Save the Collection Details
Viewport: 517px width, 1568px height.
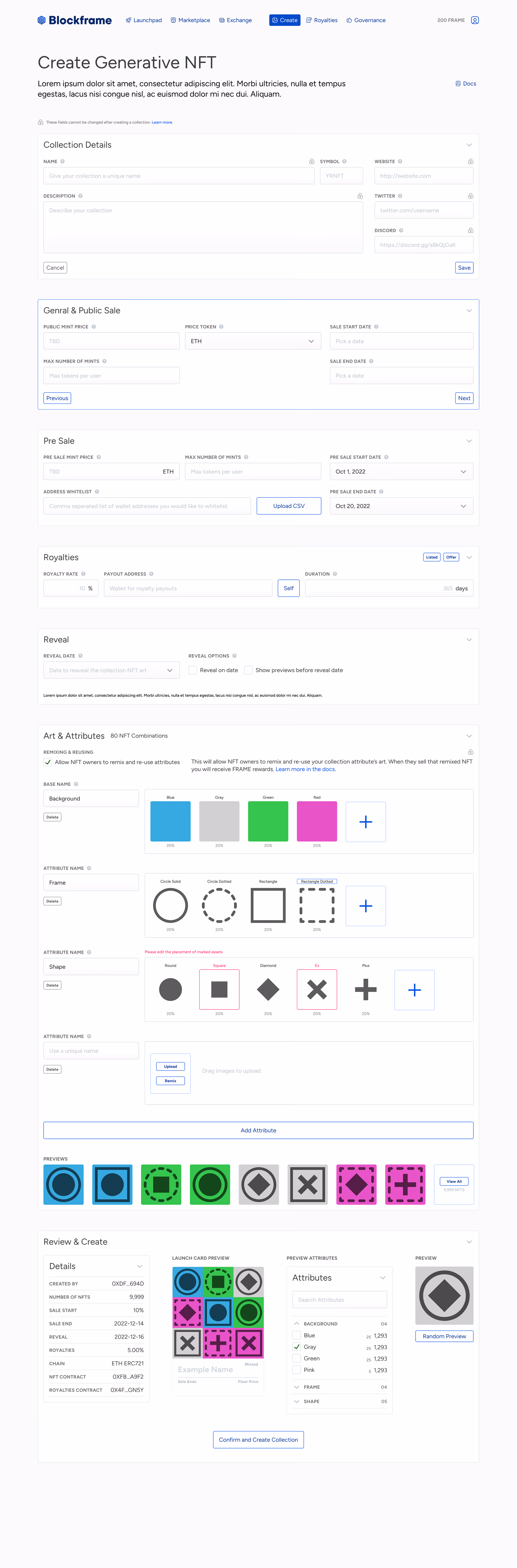pyautogui.click(x=464, y=268)
